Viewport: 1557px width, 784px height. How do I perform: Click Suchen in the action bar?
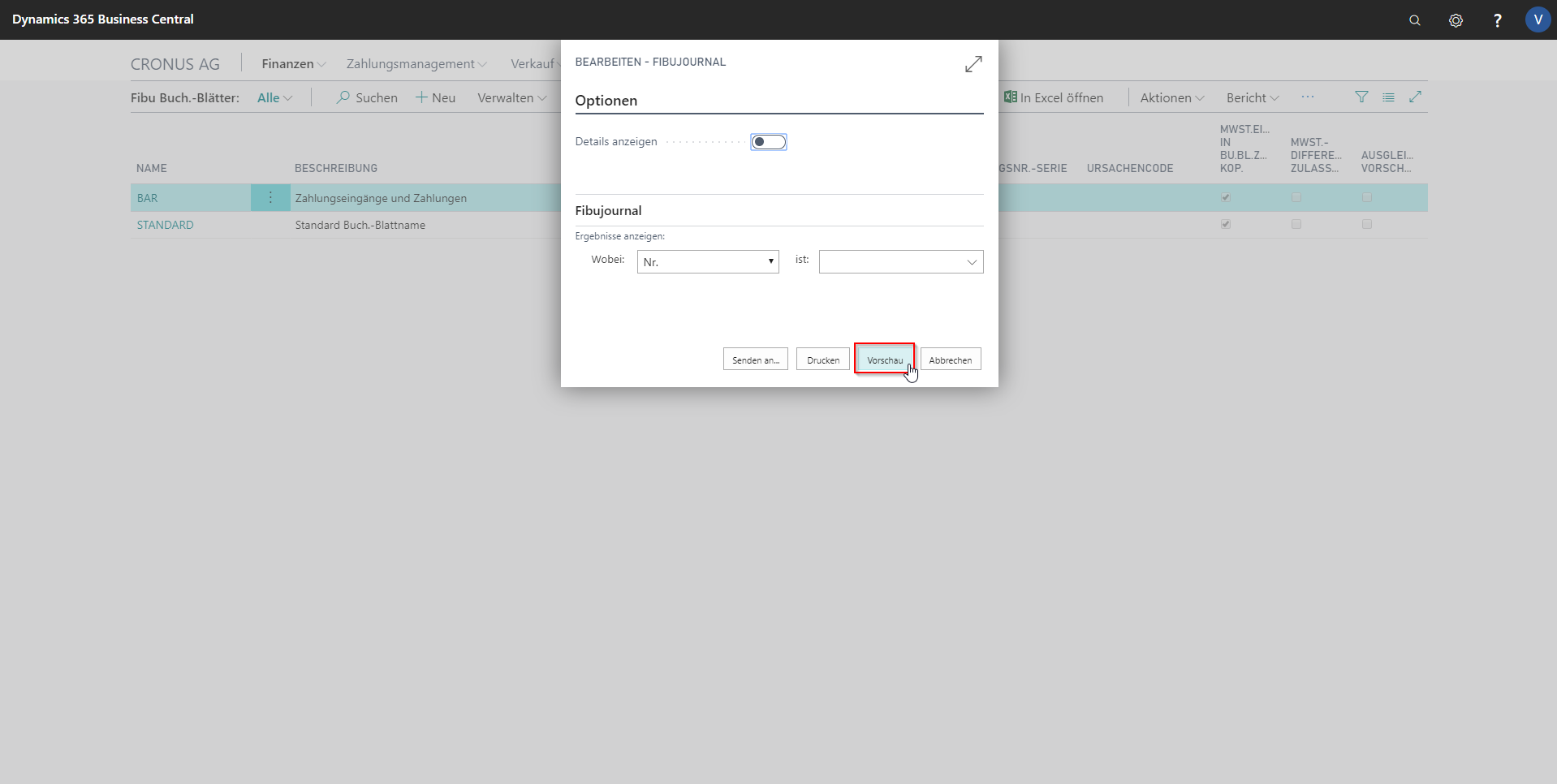(x=367, y=97)
